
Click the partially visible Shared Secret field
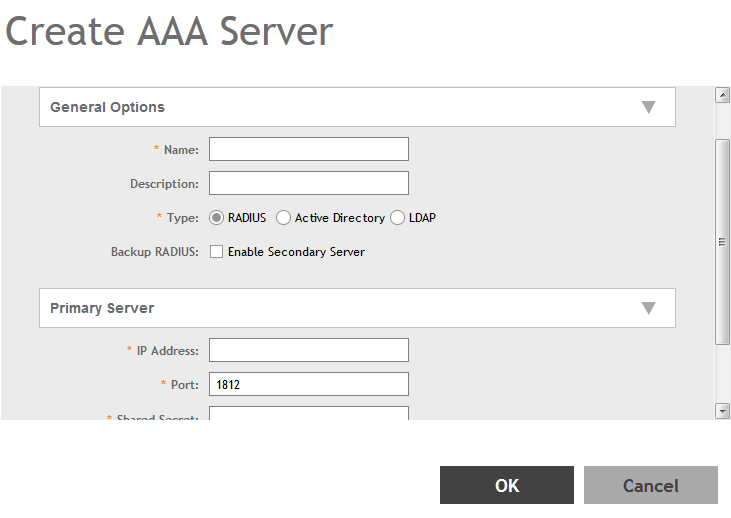[x=308, y=413]
